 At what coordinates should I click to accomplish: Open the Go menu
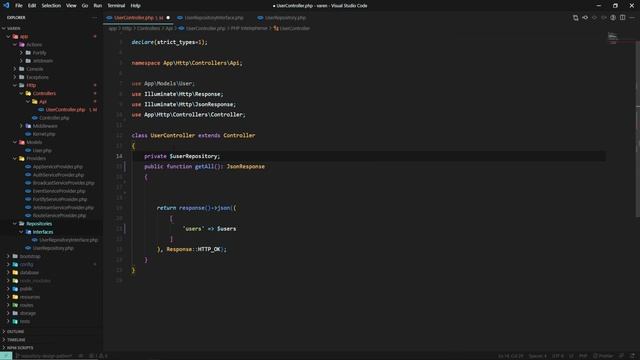tap(85, 6)
